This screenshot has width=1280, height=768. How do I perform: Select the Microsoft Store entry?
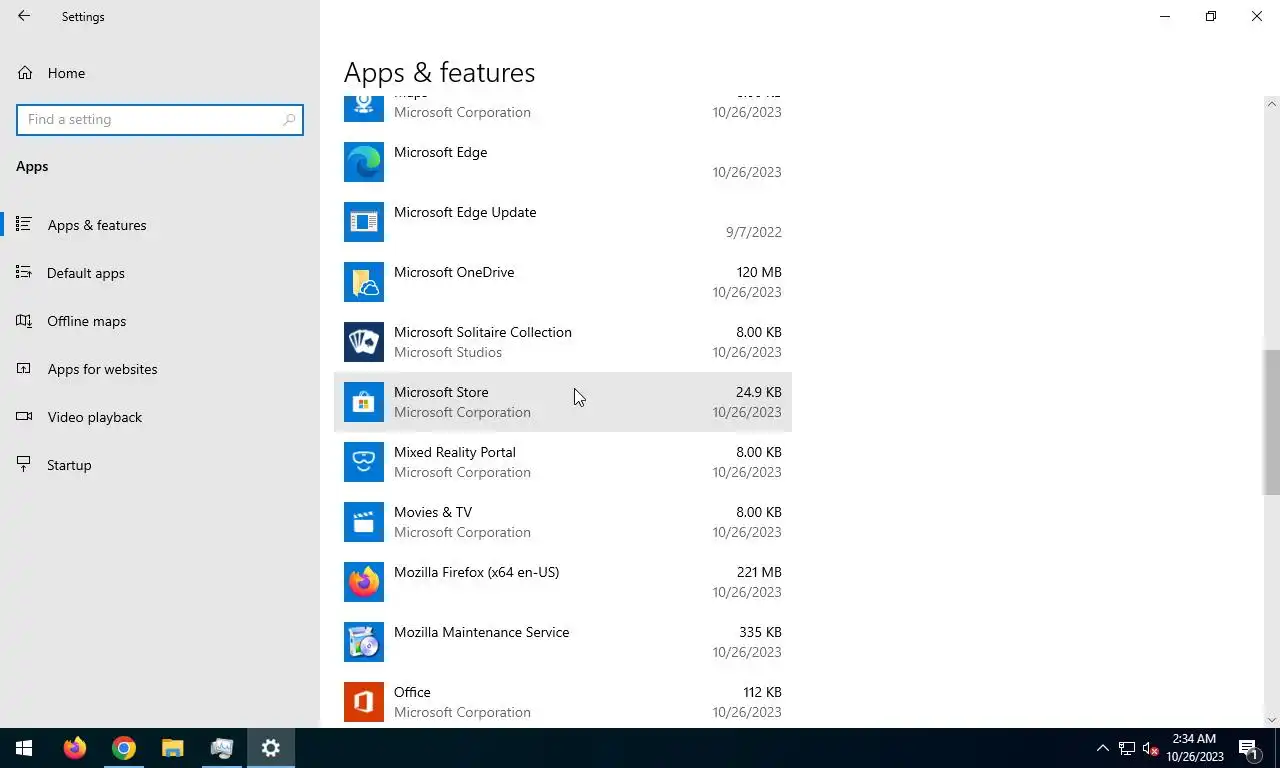point(563,402)
